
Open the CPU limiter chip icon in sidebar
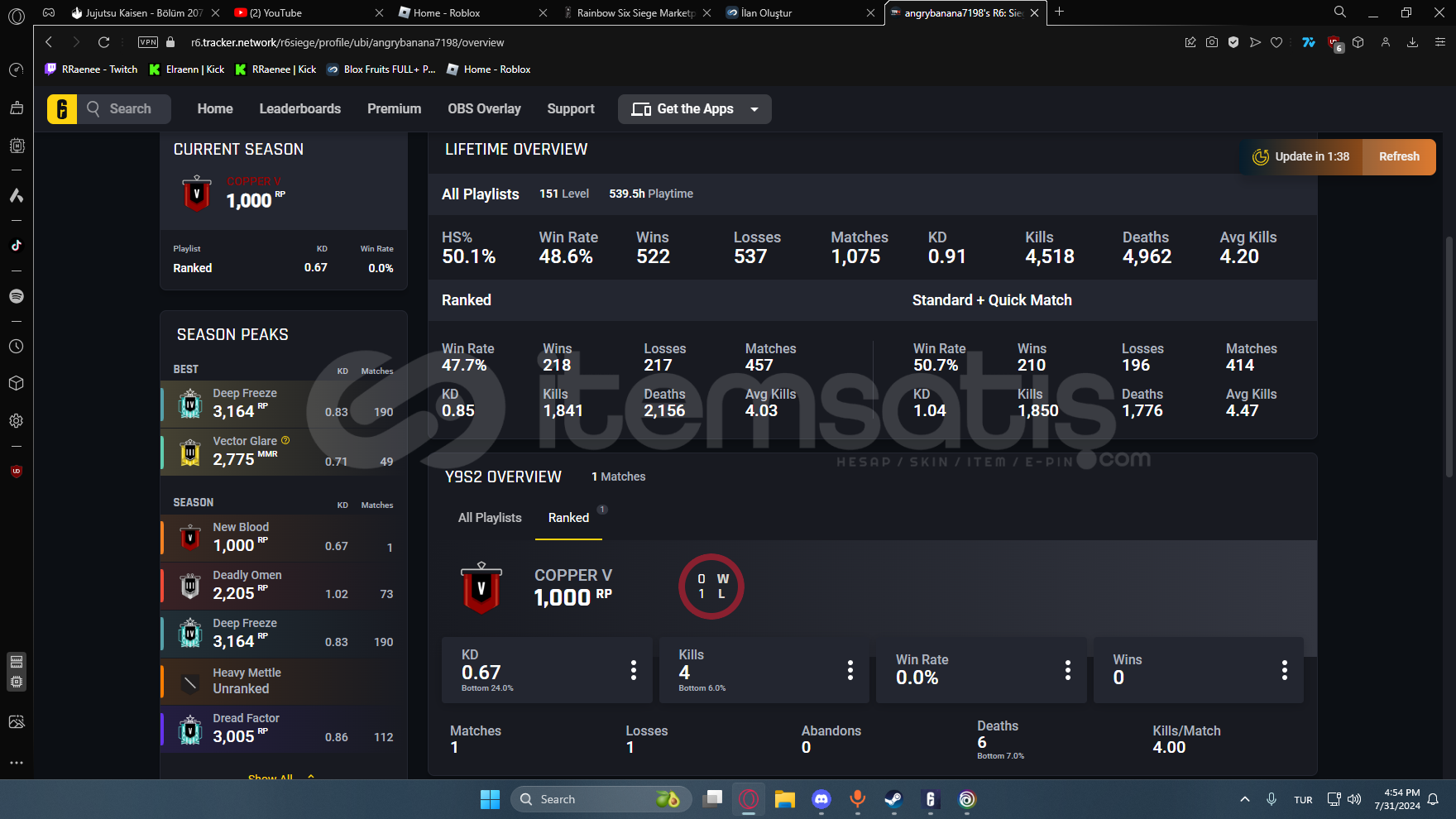16,146
